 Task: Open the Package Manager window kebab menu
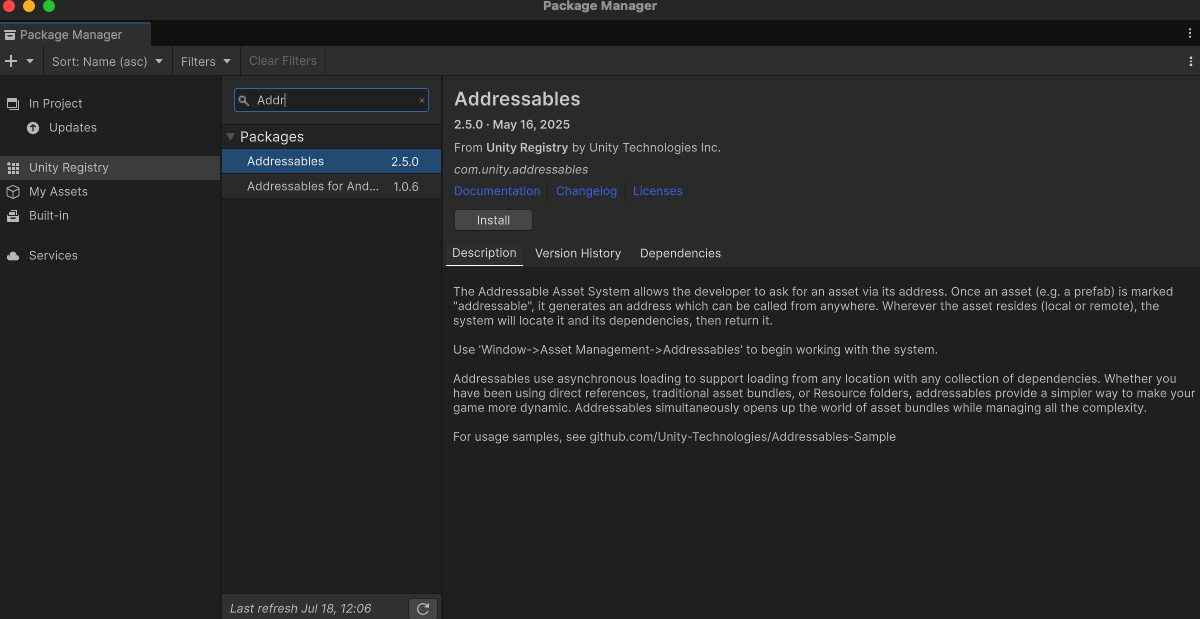1189,33
